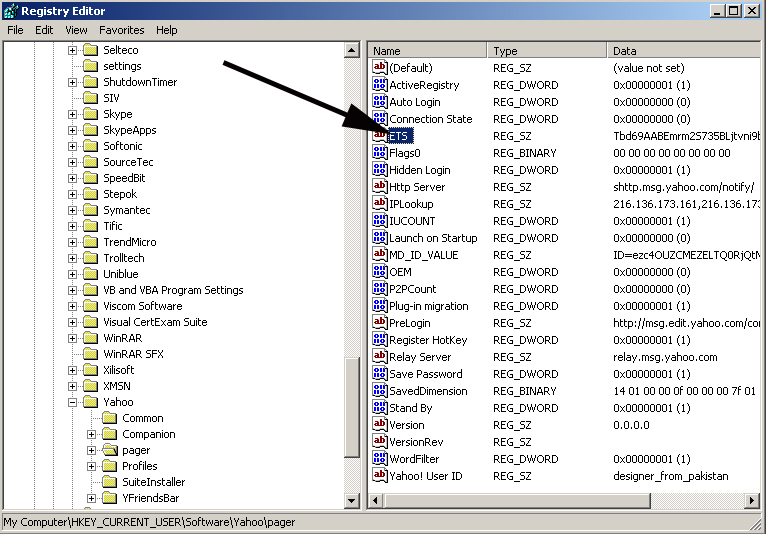Click the open pager folder icon
766x534 pixels.
pyautogui.click(x=110, y=450)
